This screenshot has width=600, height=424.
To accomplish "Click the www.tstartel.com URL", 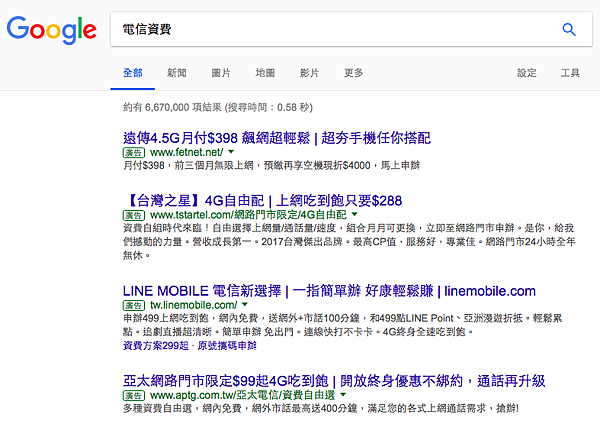I will 248,215.
